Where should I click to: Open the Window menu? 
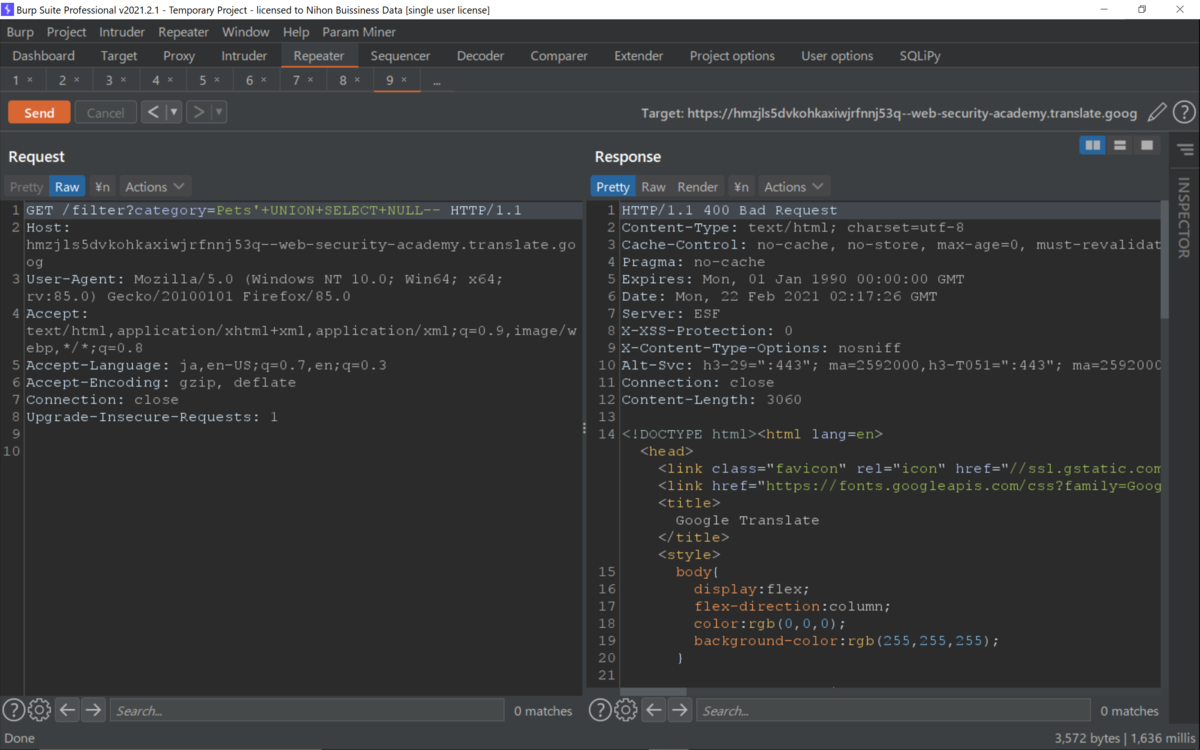pyautogui.click(x=246, y=32)
